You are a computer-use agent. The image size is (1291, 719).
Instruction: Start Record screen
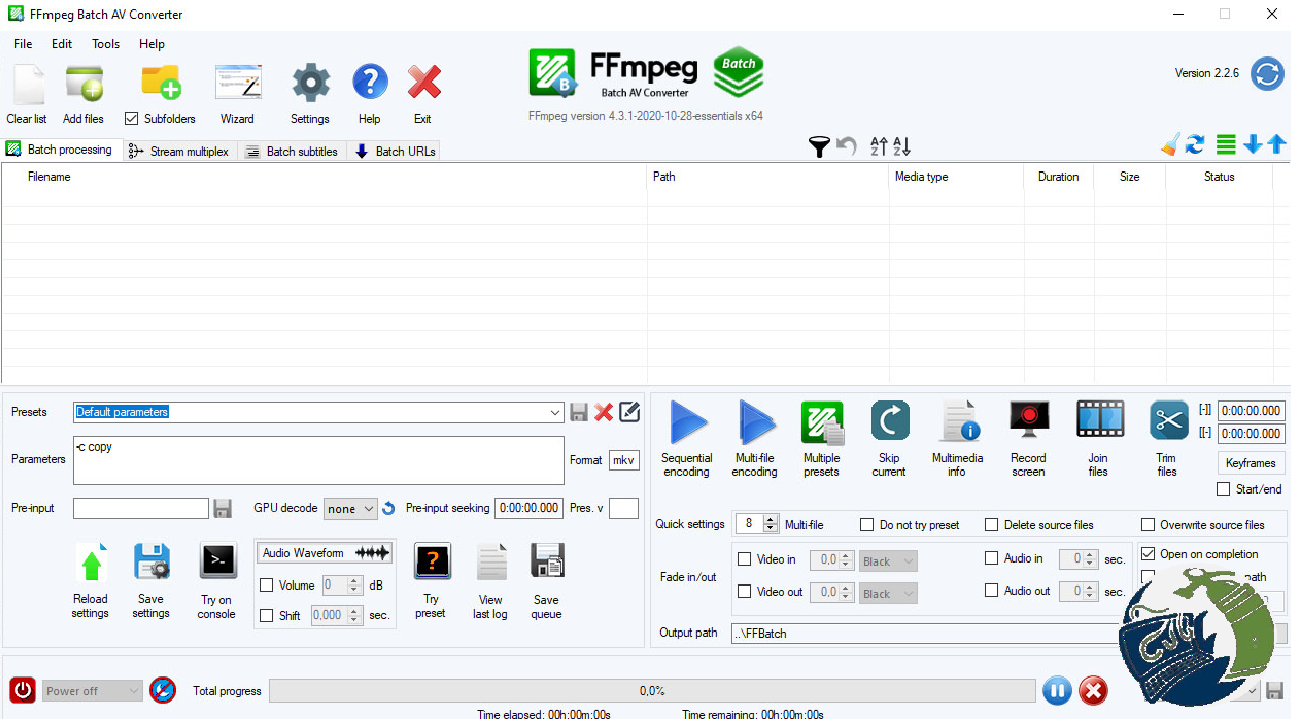click(1029, 419)
